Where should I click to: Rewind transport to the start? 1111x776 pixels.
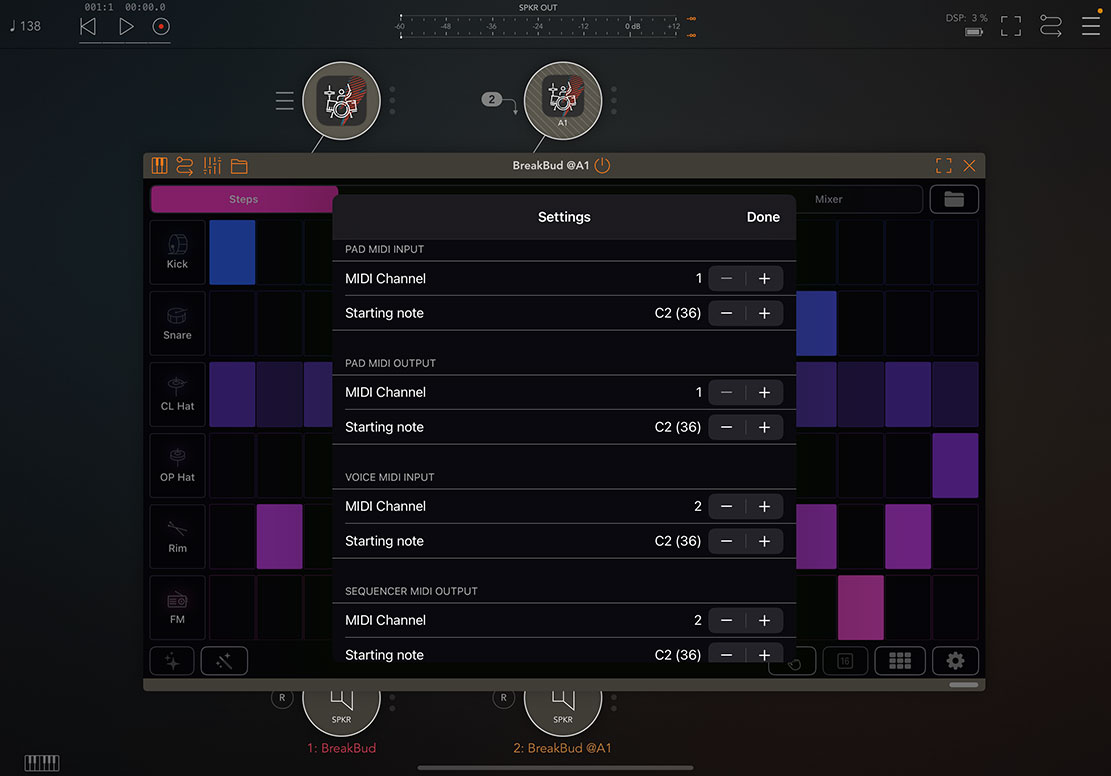(x=88, y=27)
